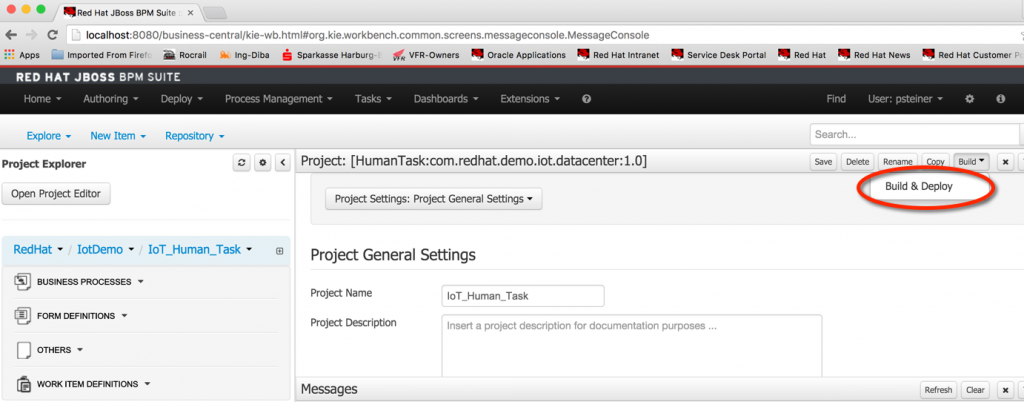Click the Clear button in Messages

coord(975,390)
